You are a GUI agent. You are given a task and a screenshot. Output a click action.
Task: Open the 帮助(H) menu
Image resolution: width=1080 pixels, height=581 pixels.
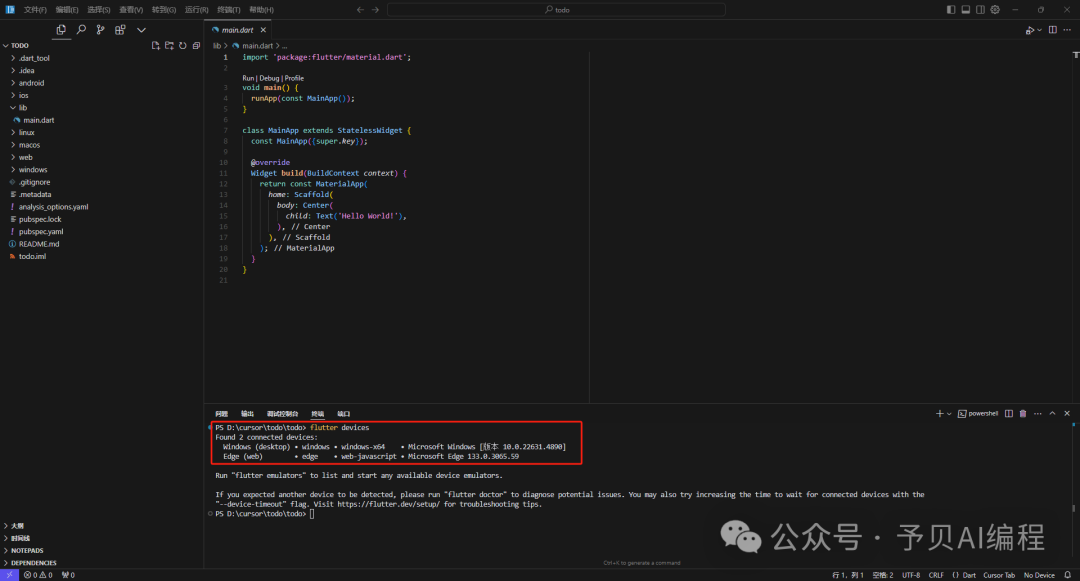261,10
